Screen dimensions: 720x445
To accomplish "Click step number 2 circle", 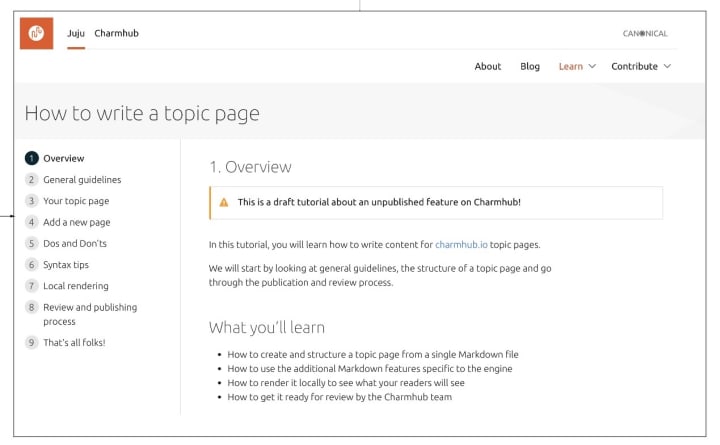I will pyautogui.click(x=31, y=180).
